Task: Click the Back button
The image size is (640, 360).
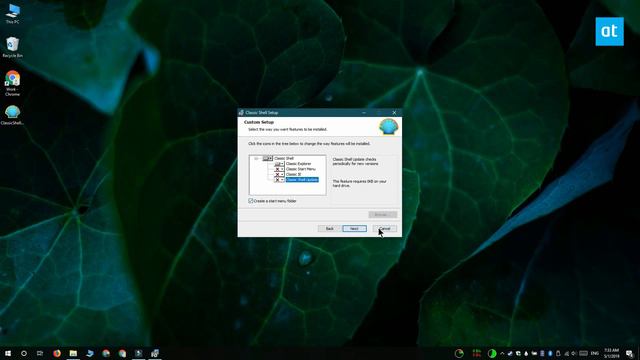Action: point(330,229)
